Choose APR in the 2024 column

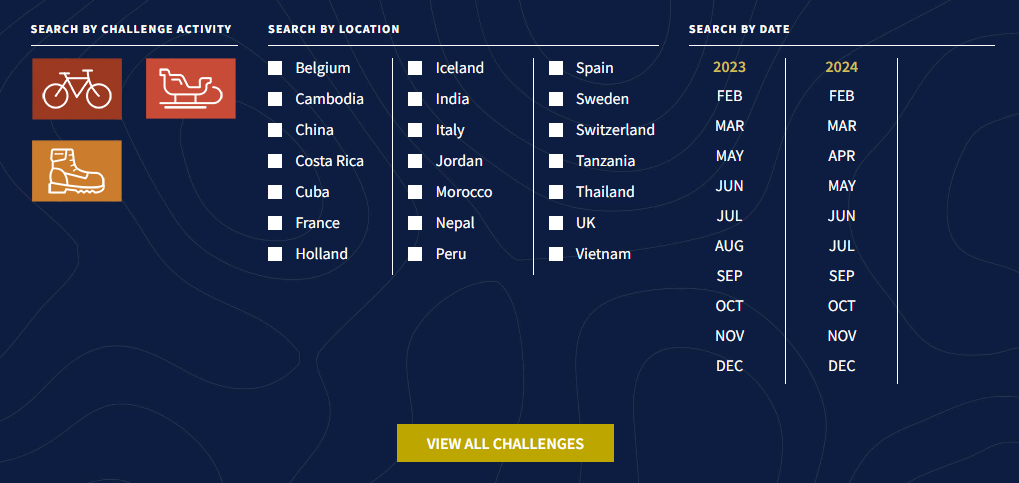click(842, 156)
